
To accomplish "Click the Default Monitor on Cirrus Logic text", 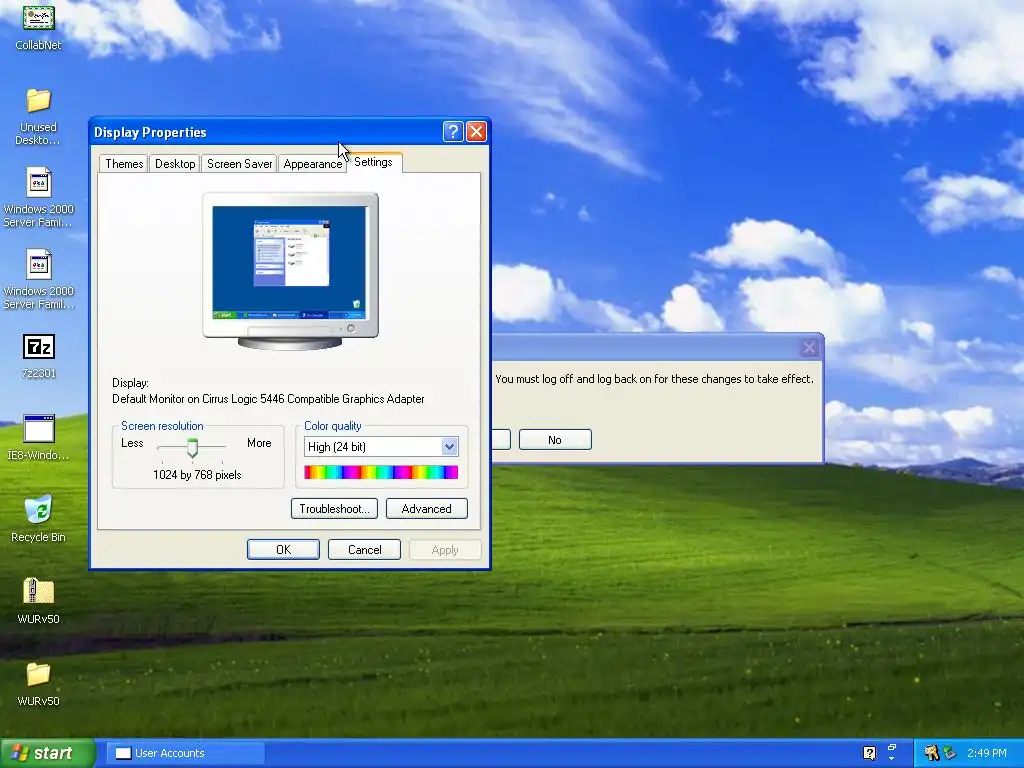I will click(268, 399).
